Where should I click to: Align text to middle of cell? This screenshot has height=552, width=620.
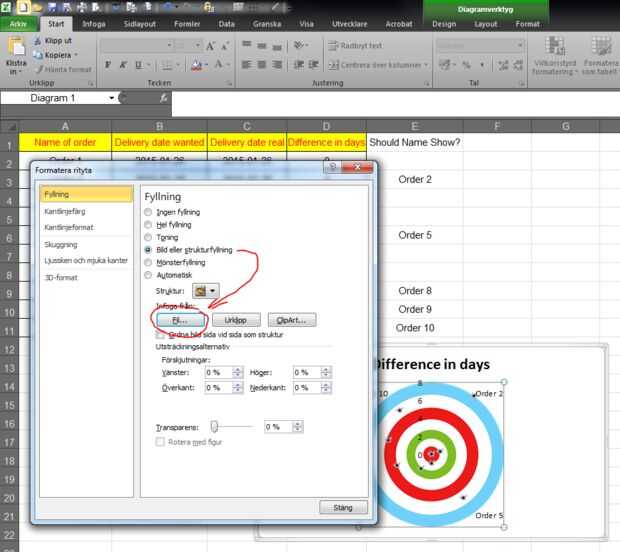[x=262, y=46]
